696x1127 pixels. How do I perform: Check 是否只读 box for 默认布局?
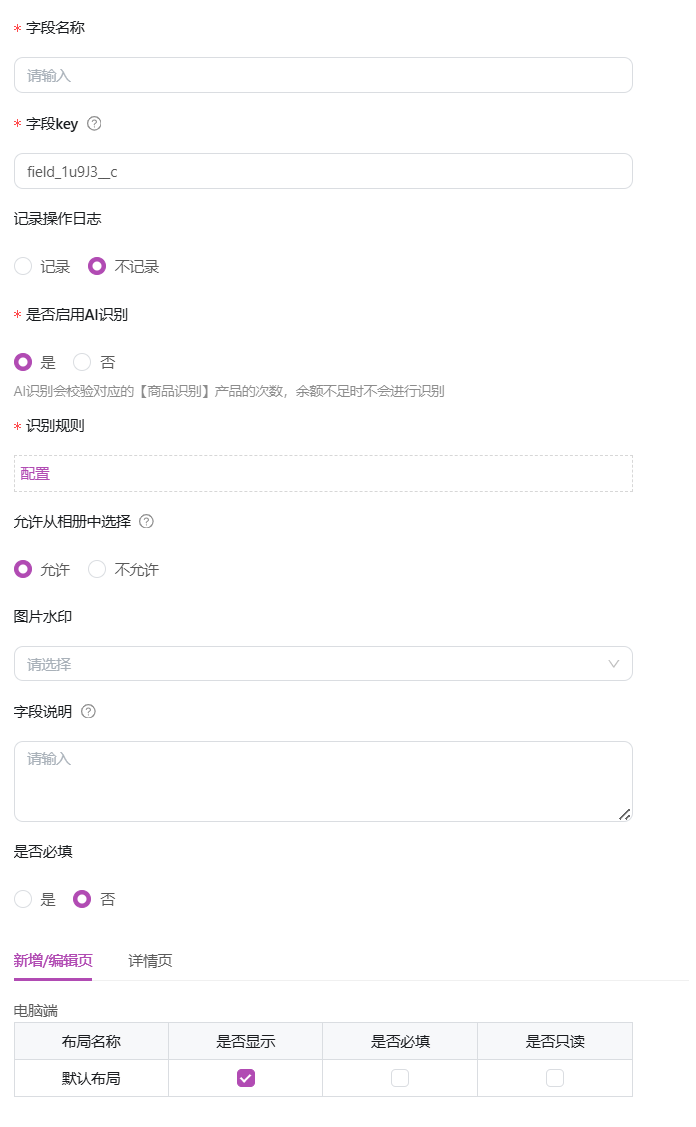[555, 1078]
